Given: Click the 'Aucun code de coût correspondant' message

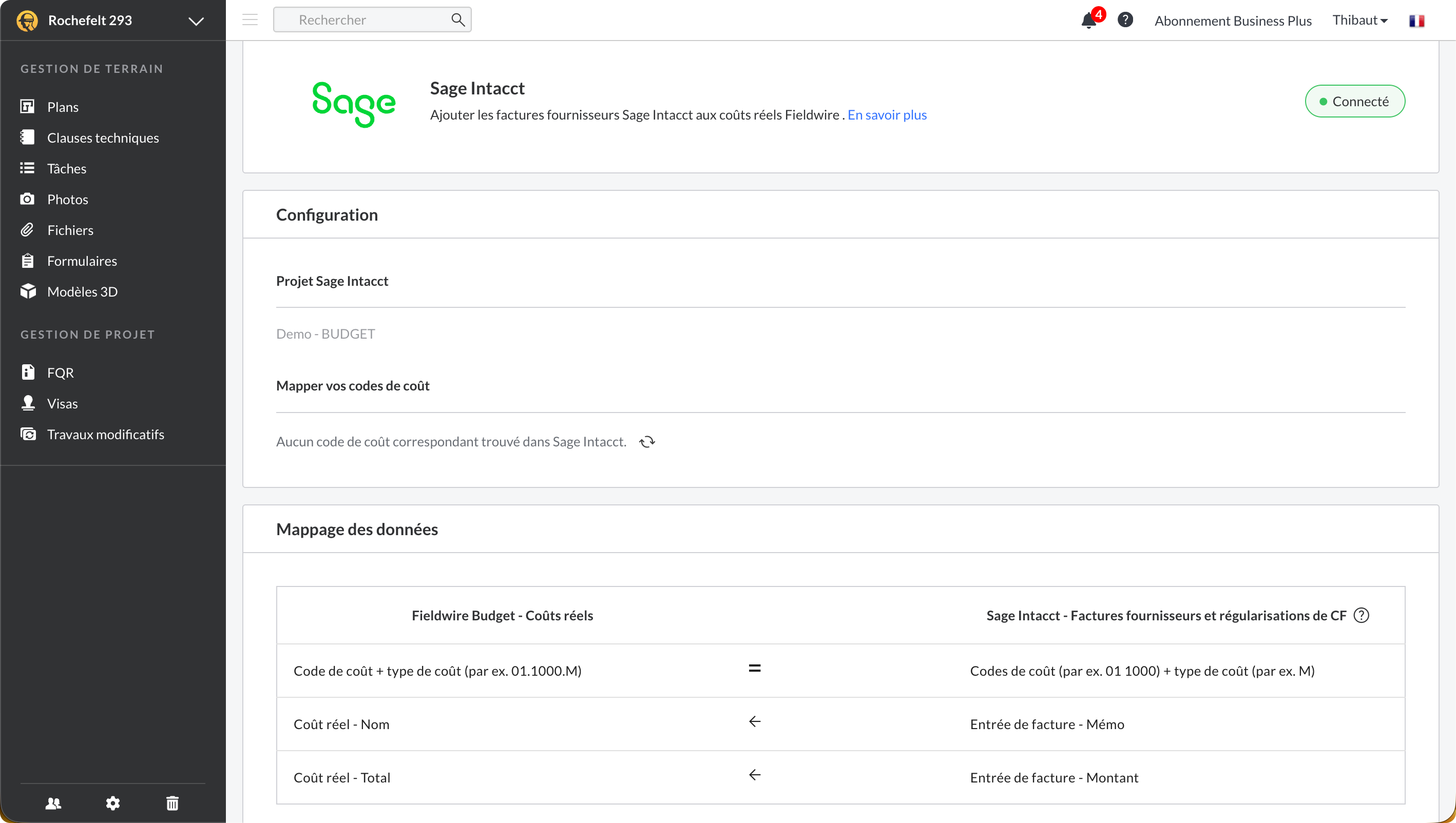Looking at the screenshot, I should click(x=451, y=441).
